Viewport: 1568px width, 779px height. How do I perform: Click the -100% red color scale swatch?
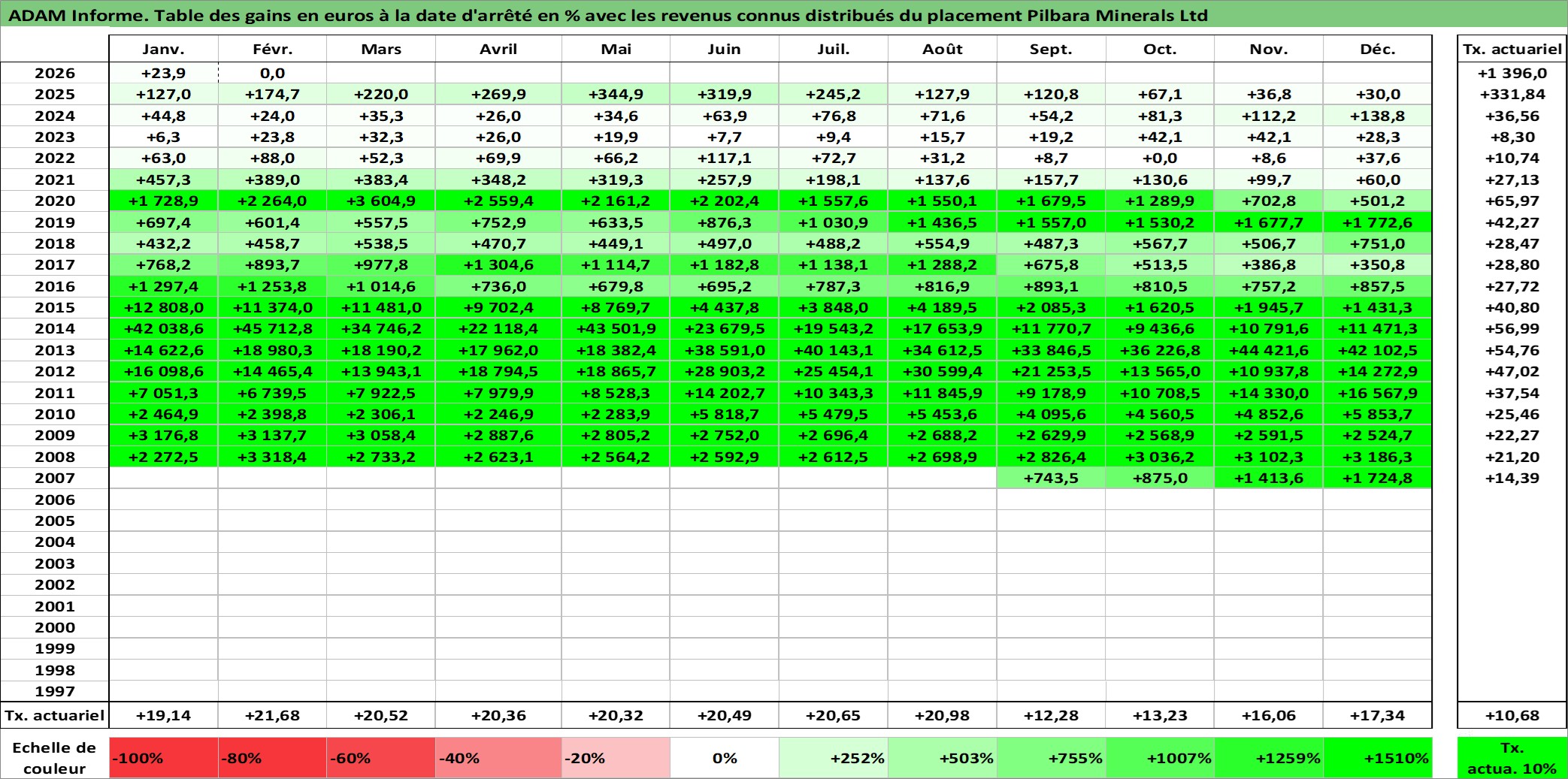[x=163, y=758]
